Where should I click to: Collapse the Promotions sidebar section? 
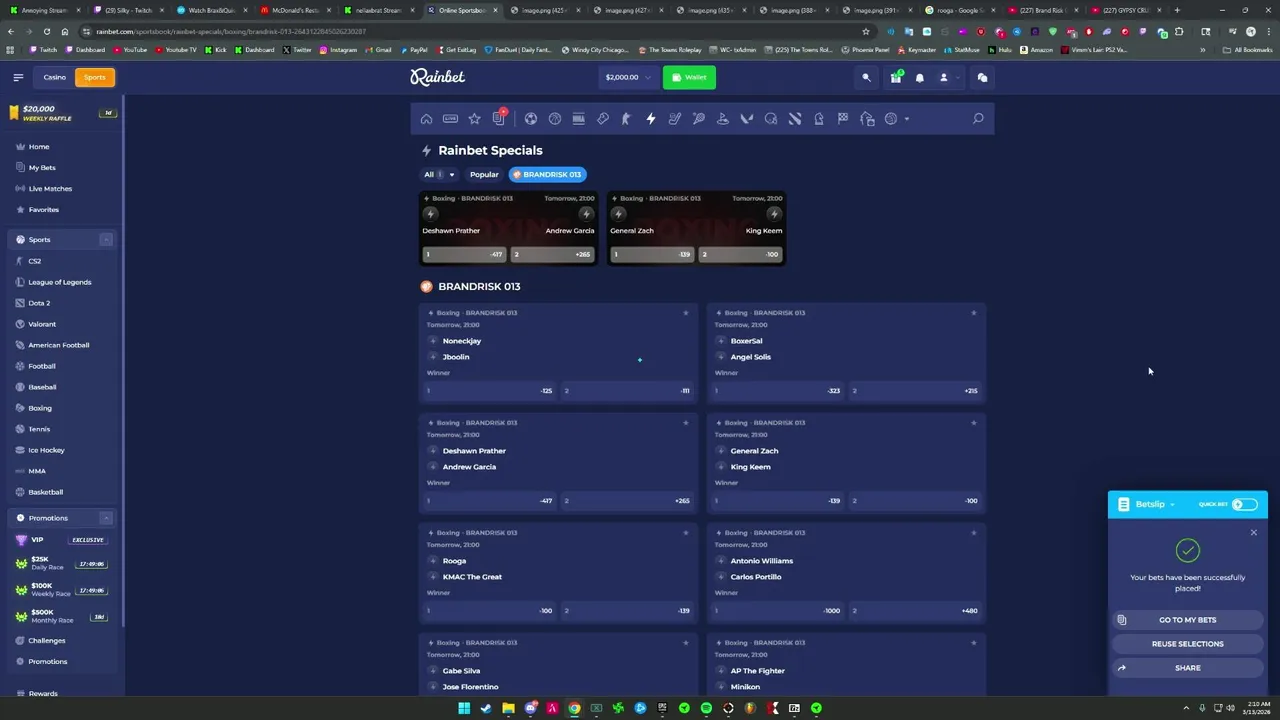[106, 518]
